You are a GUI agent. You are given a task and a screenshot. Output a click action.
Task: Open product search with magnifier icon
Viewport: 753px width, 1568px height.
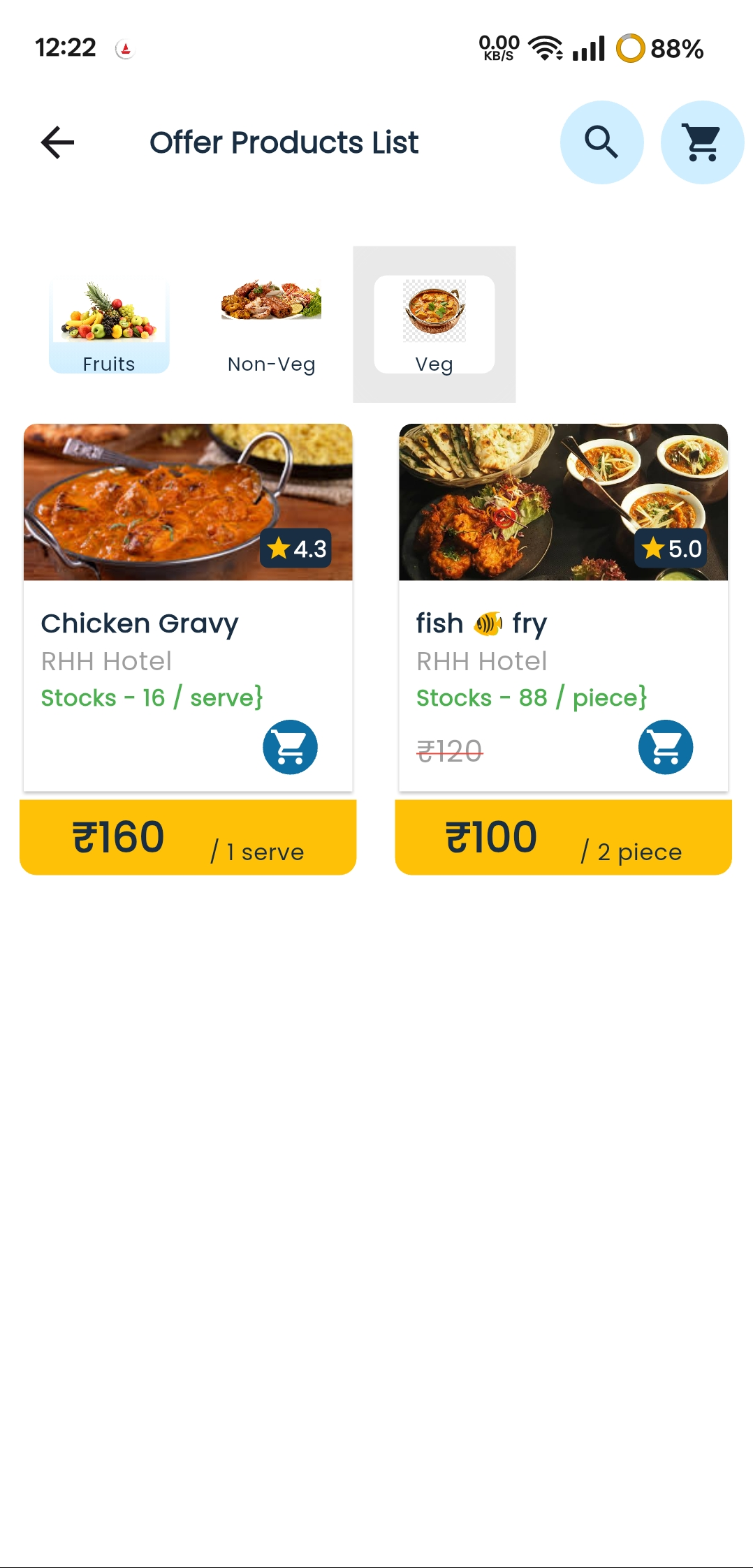click(x=601, y=142)
